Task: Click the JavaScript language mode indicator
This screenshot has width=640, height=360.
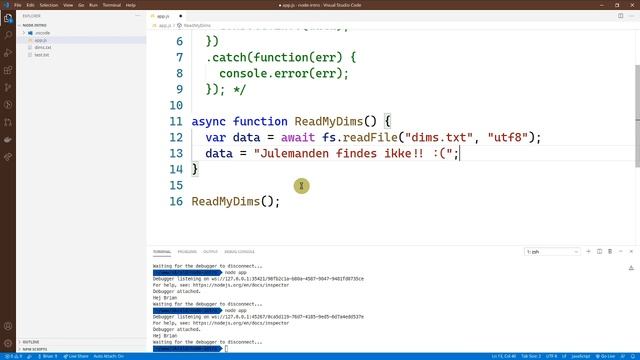Action: (x=580, y=356)
